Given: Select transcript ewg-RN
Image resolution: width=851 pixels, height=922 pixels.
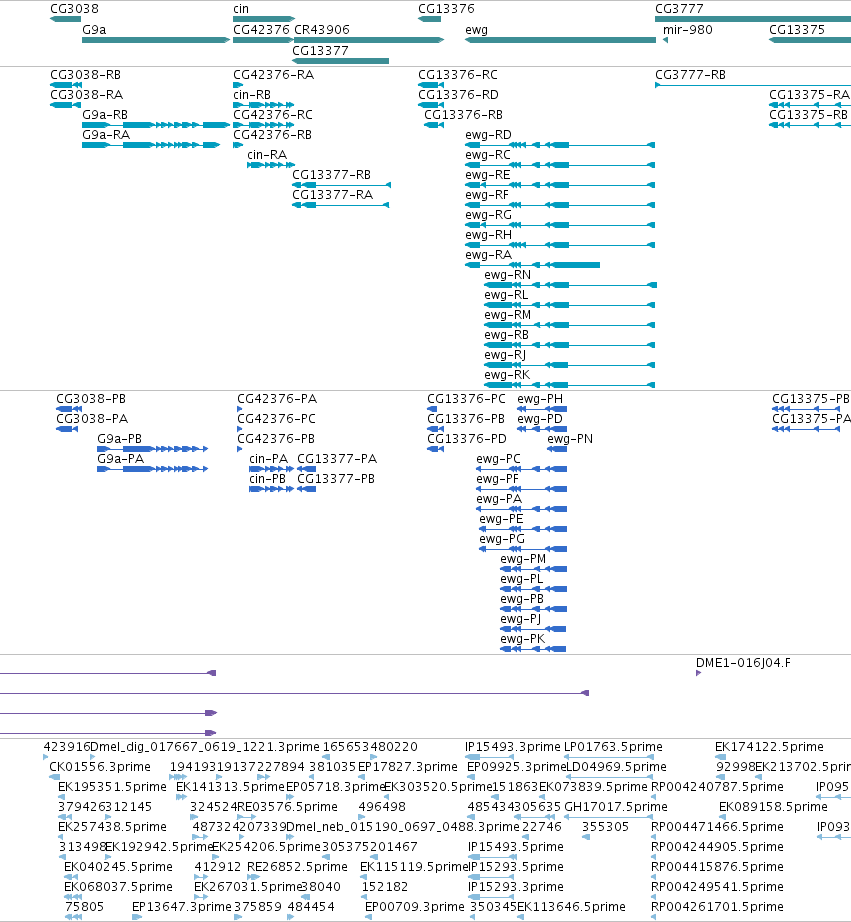Looking at the screenshot, I should [570, 285].
